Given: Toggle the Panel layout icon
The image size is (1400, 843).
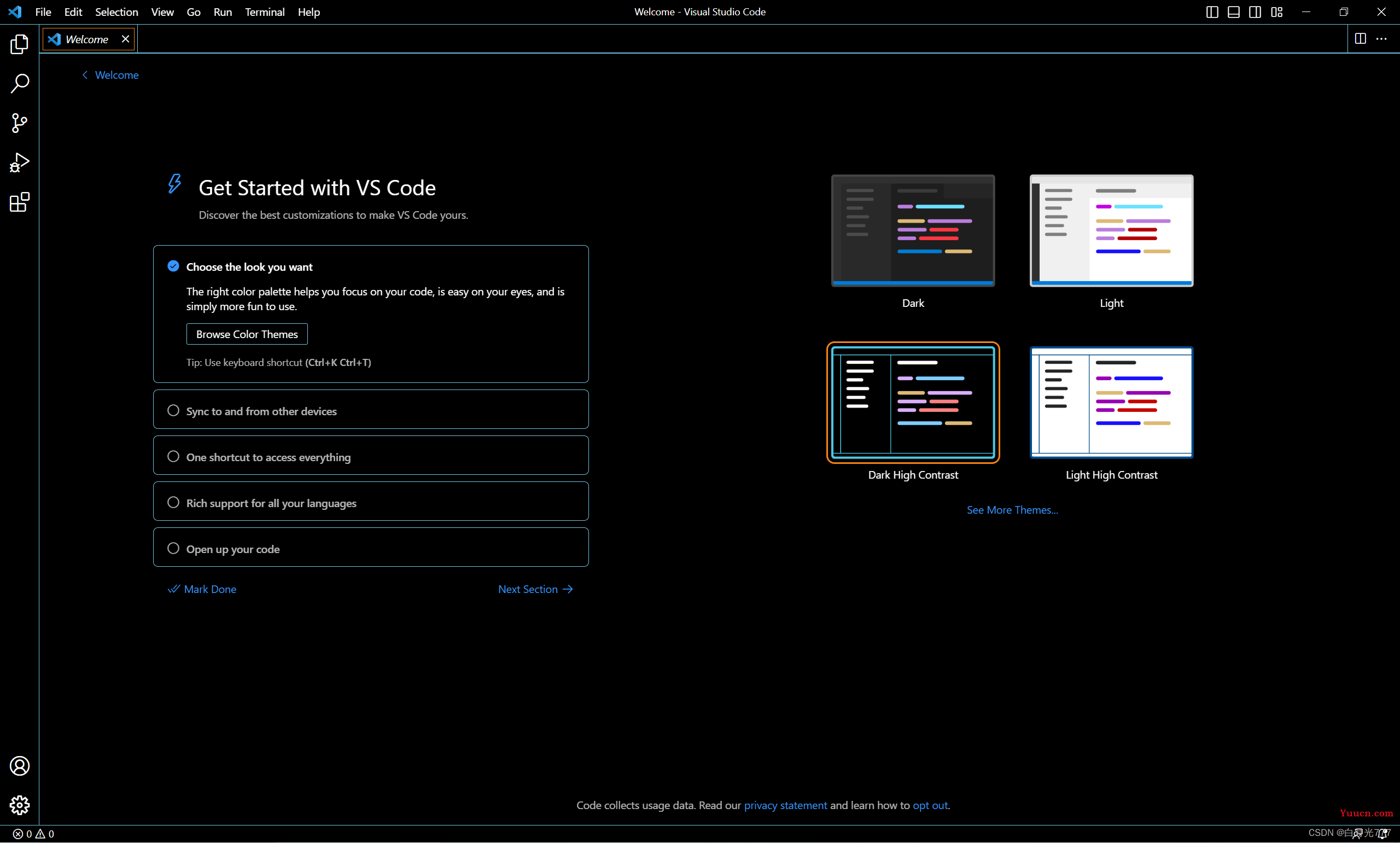Looking at the screenshot, I should [1234, 12].
